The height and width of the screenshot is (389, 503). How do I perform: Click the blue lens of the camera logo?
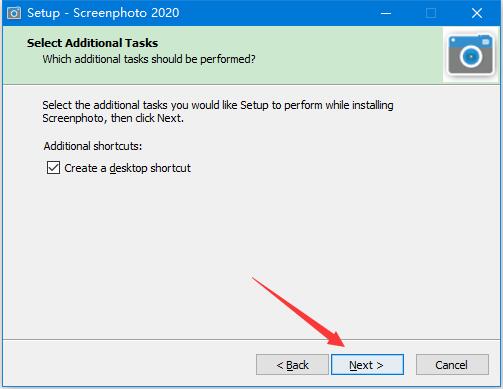click(471, 56)
